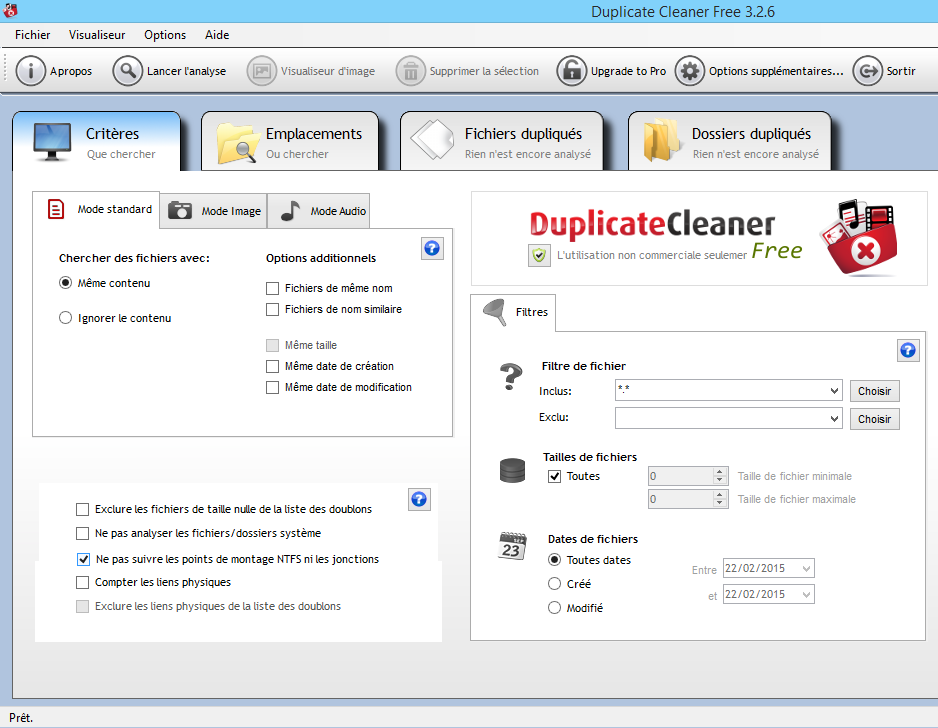Increase the Taille de fichier minimale spinner
This screenshot has width=938, height=728.
coord(719,472)
